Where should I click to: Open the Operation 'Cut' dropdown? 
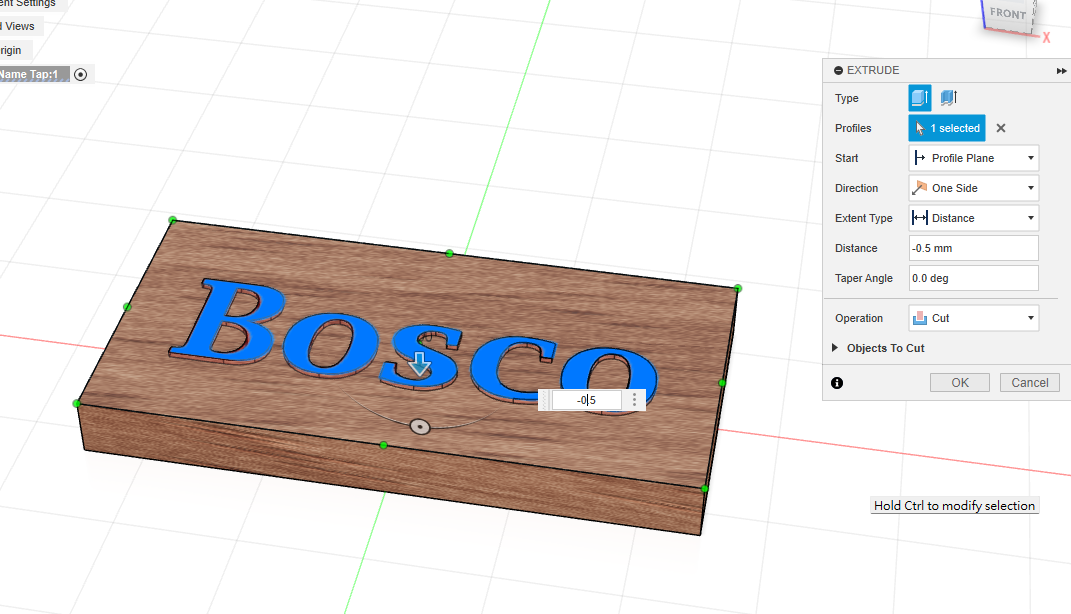[973, 318]
